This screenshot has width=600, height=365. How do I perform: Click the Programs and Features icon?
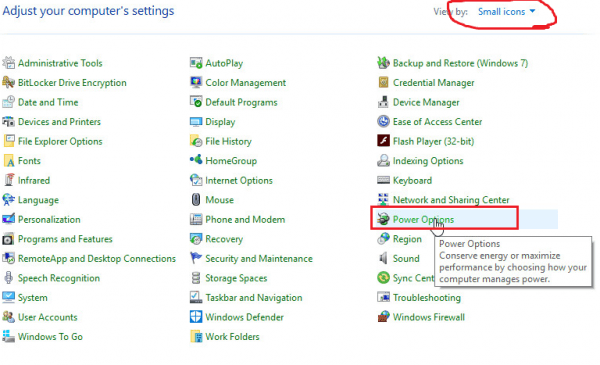pos(8,239)
